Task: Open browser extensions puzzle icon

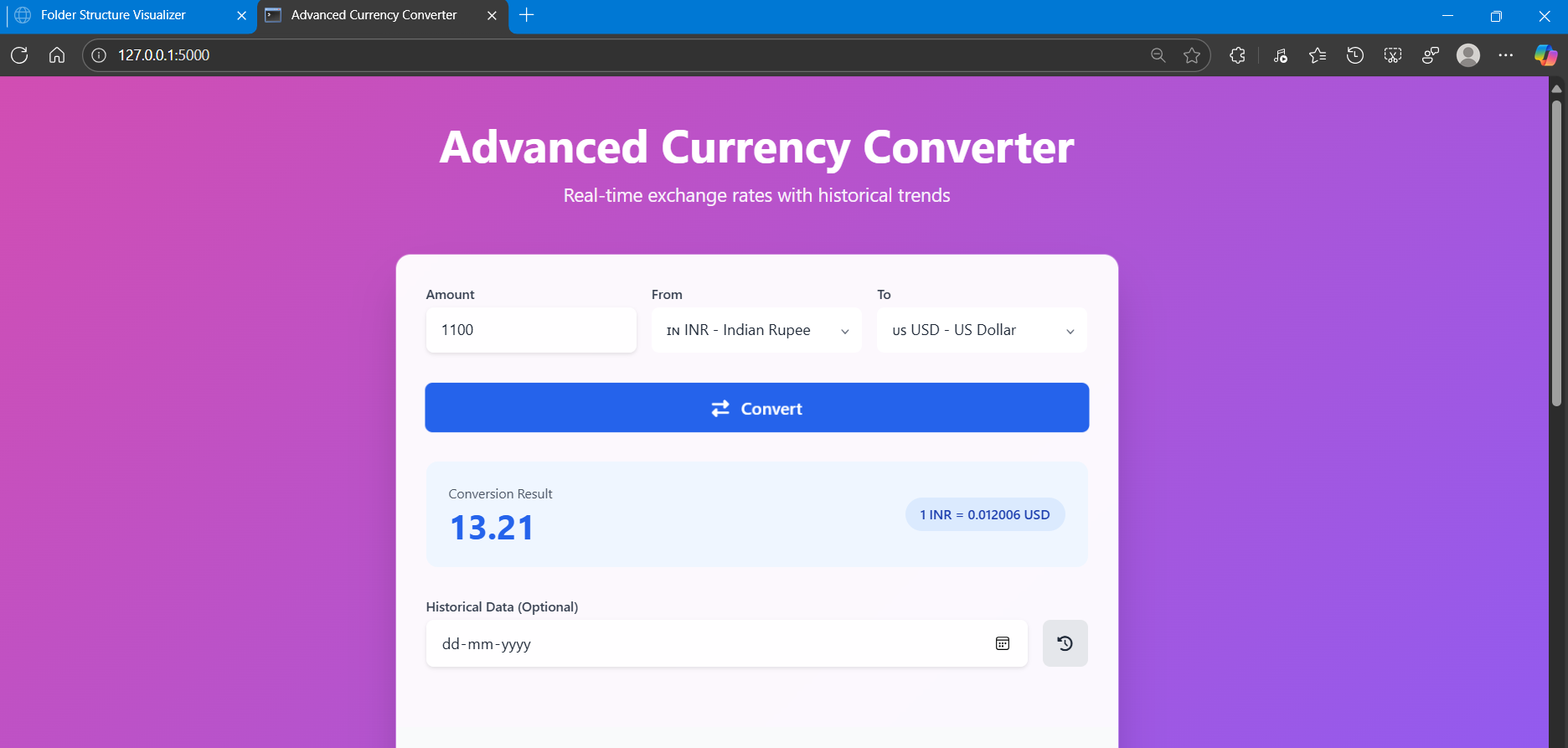Action: 1237,55
